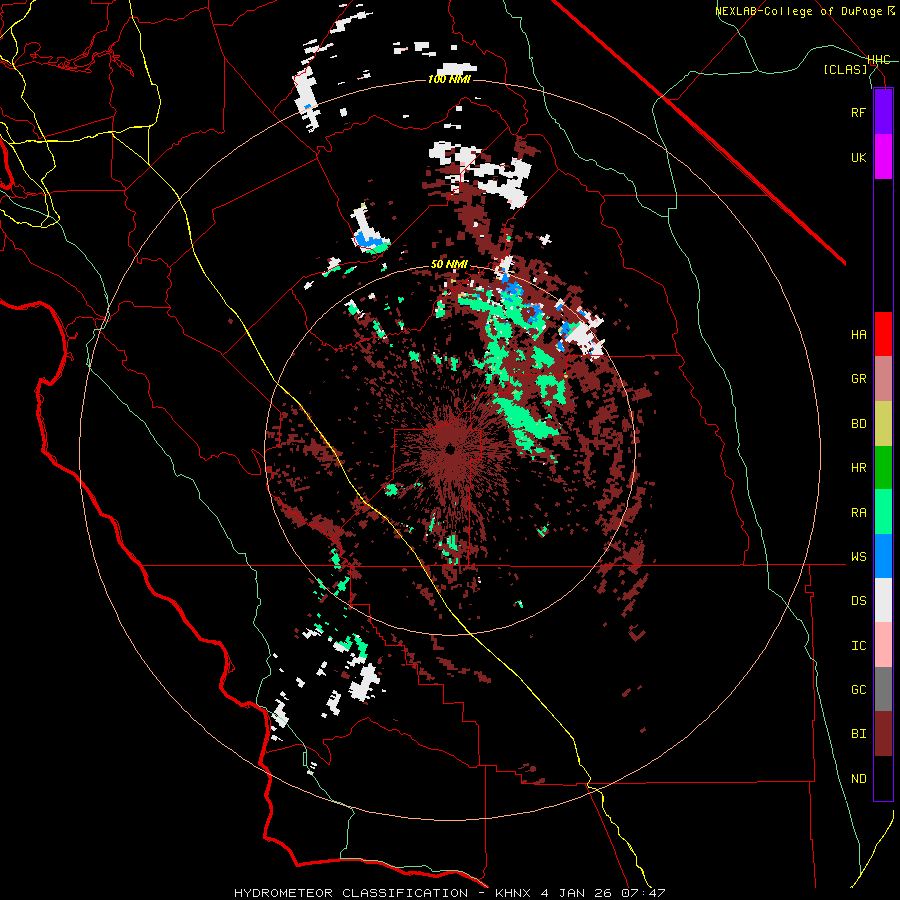Select the BI dark red legend swatch
Viewport: 900px width, 900px height.
pos(883,734)
